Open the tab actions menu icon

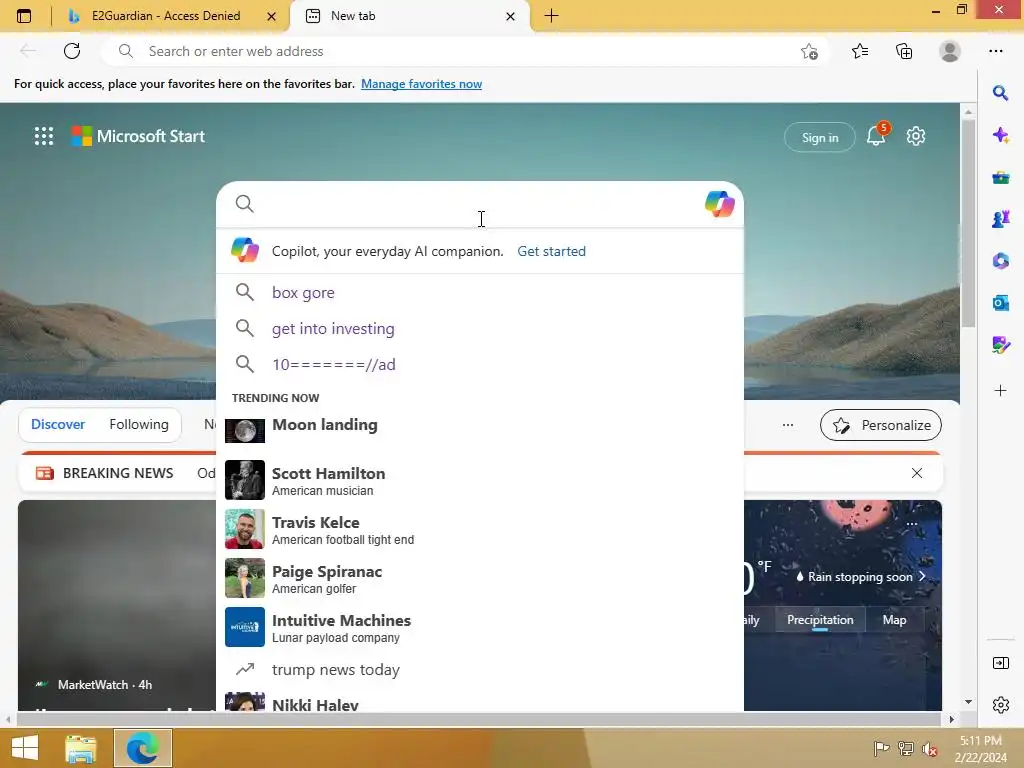tap(24, 16)
